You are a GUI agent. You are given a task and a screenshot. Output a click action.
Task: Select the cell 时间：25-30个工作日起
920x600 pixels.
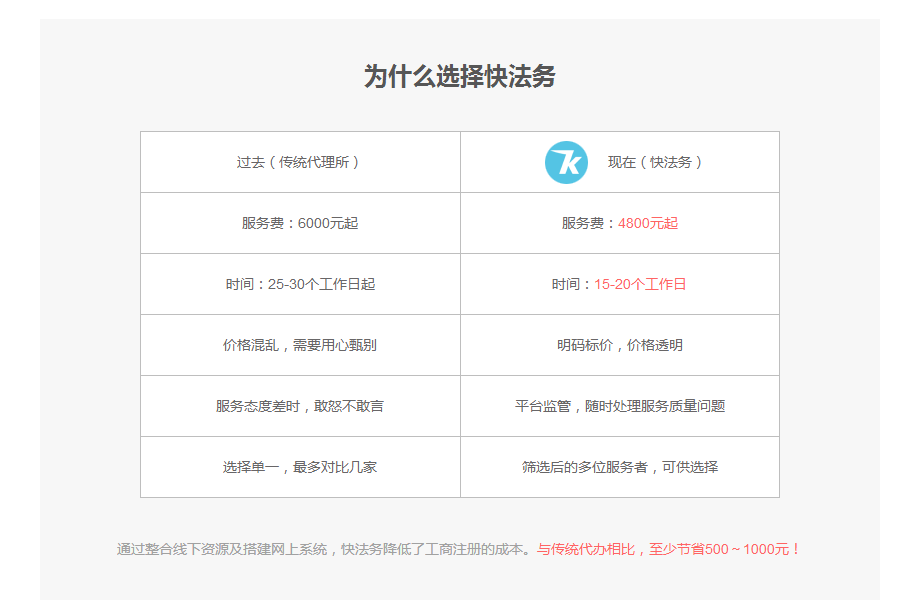click(300, 284)
